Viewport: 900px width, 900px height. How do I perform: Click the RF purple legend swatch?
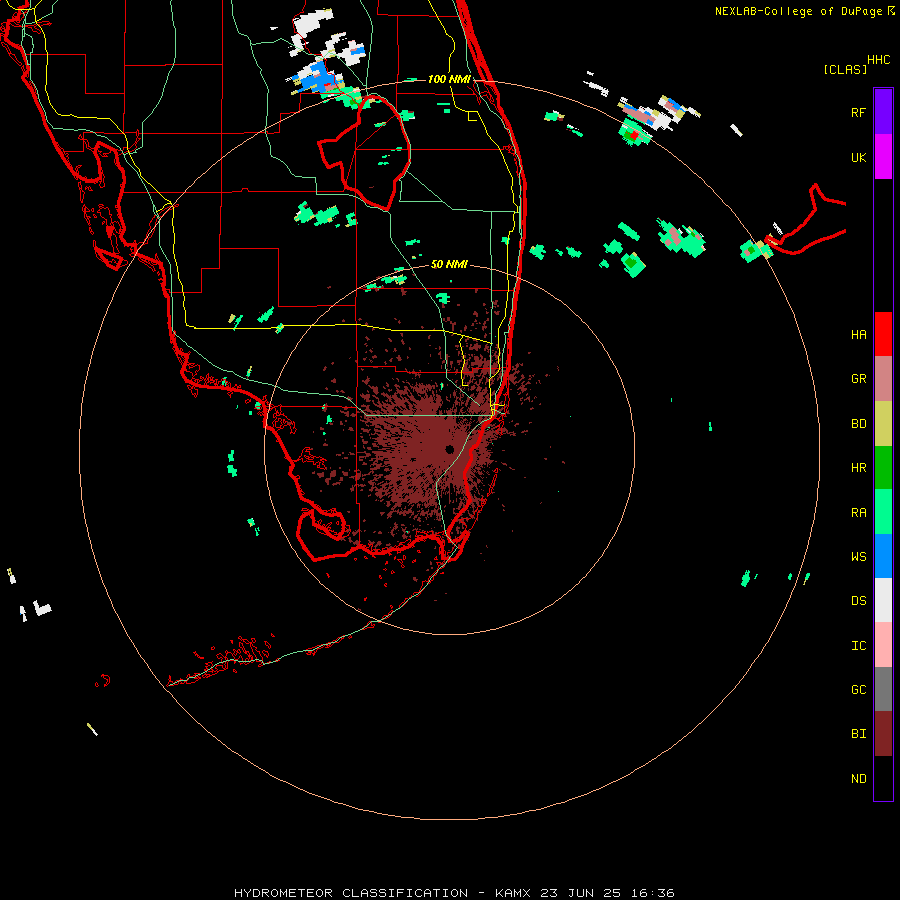[x=883, y=112]
